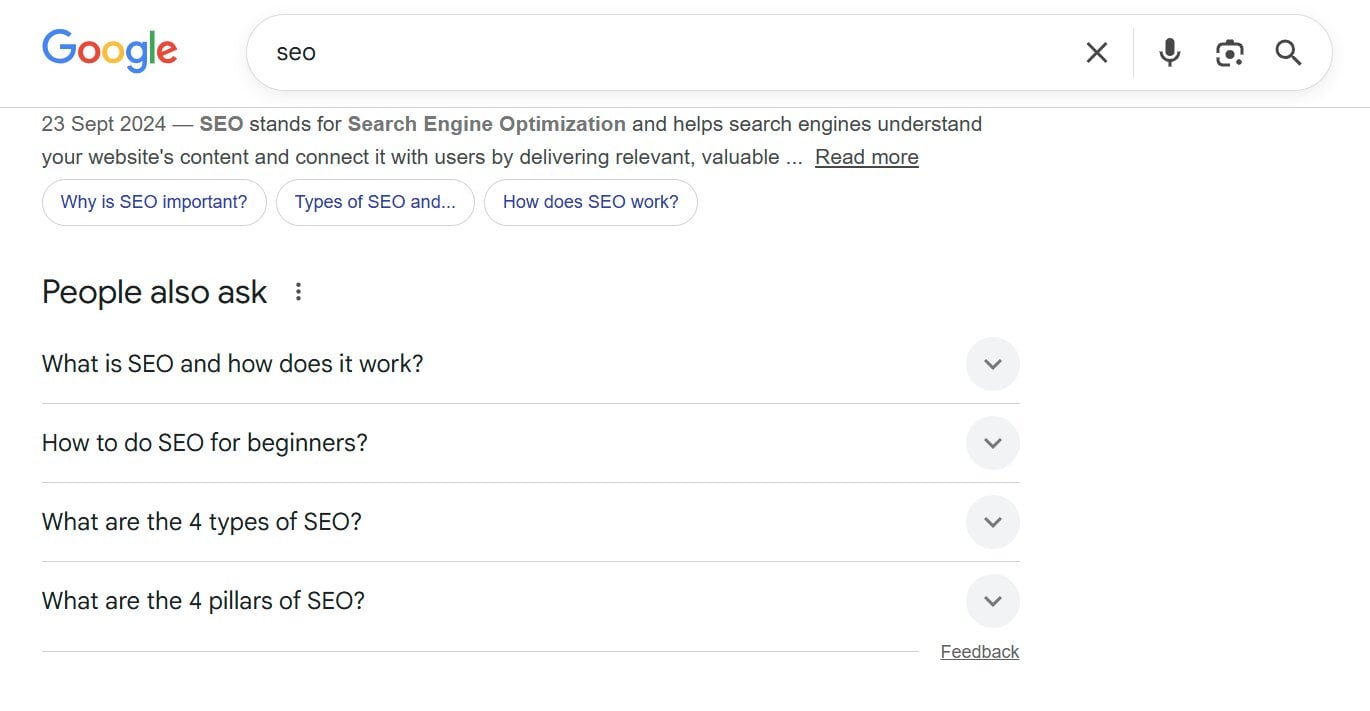Click the 'People also ask' heading

(153, 291)
